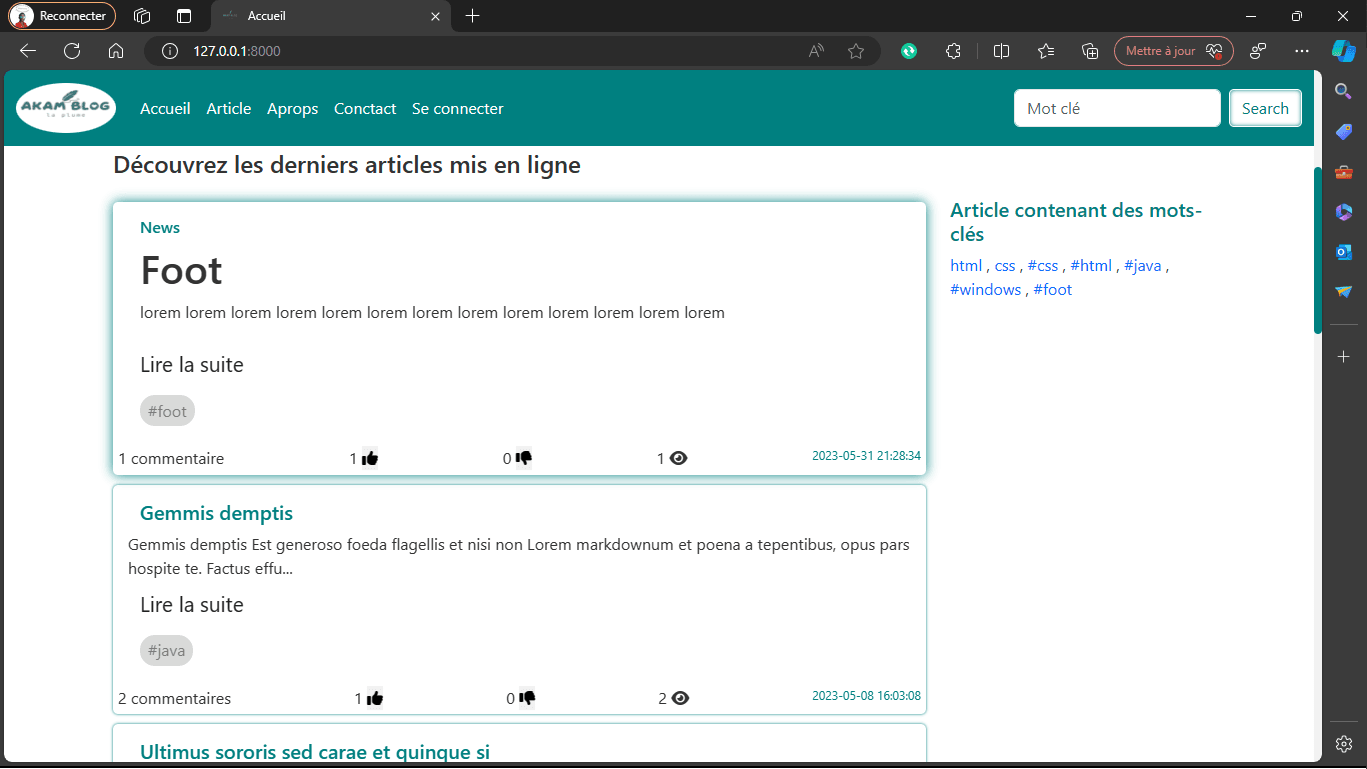1367x769 pixels.
Task: Click the #java tag badge in the Gemmis demptis card
Action: point(166,651)
